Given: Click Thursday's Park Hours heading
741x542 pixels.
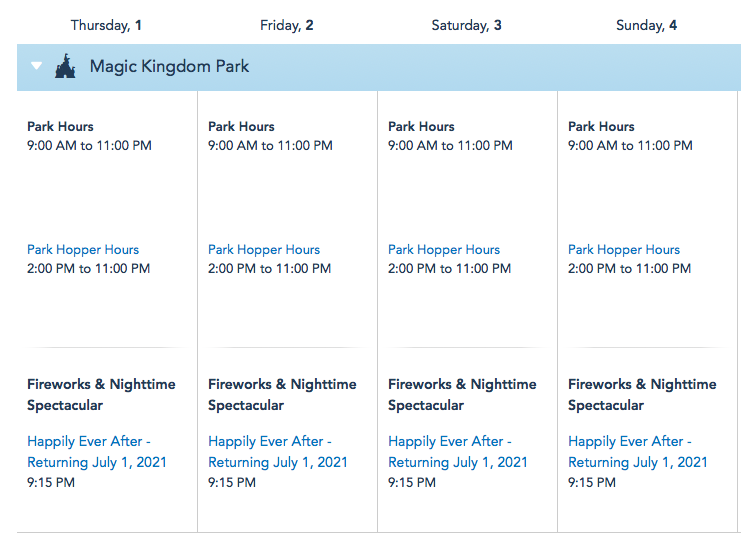Looking at the screenshot, I should pyautogui.click(x=60, y=127).
